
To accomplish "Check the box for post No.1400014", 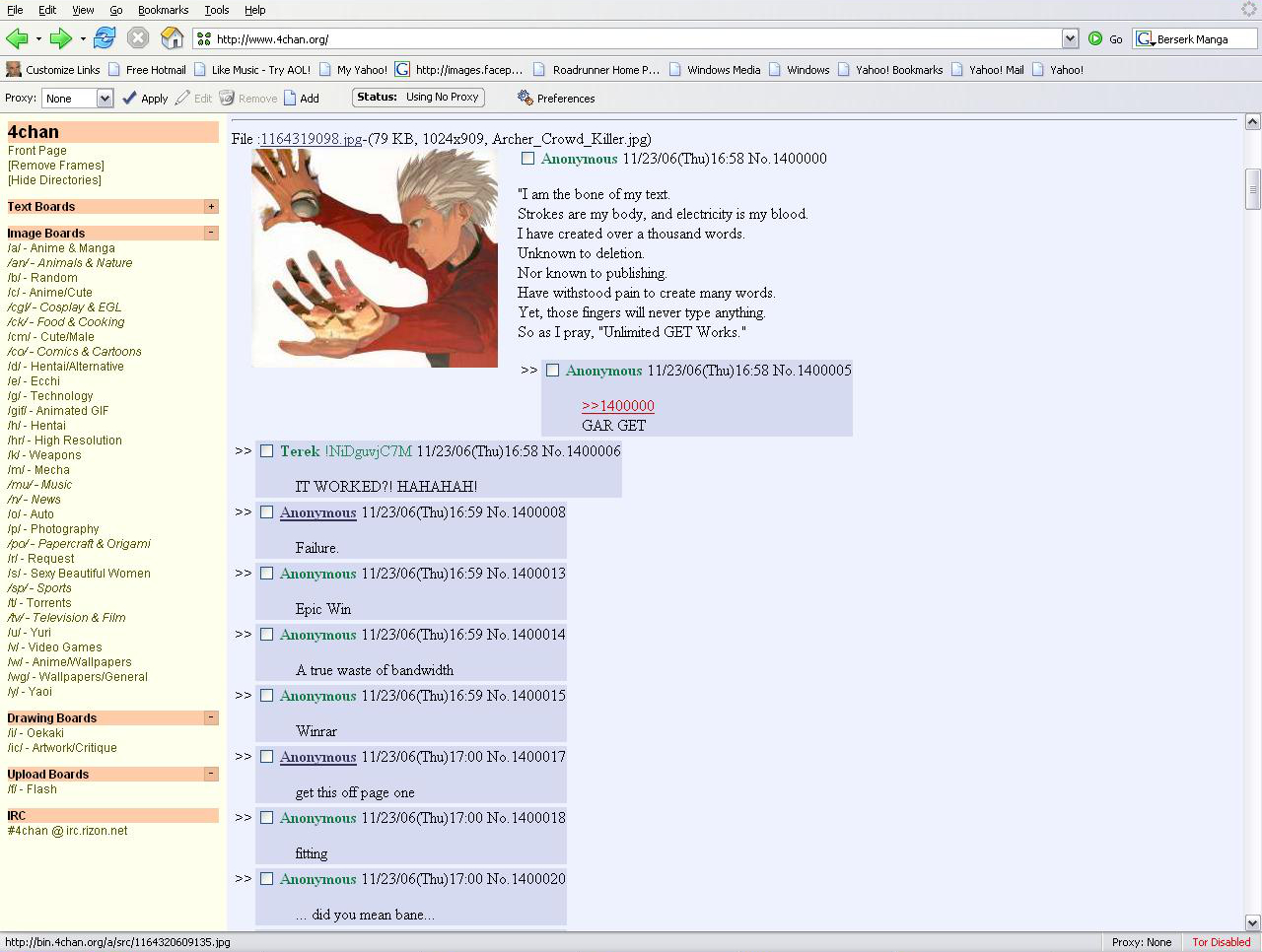I will tap(267, 635).
